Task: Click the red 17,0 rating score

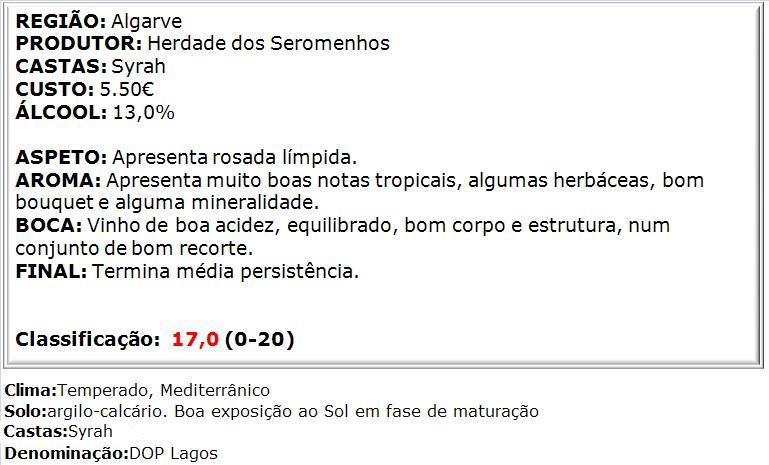Action: [195, 339]
